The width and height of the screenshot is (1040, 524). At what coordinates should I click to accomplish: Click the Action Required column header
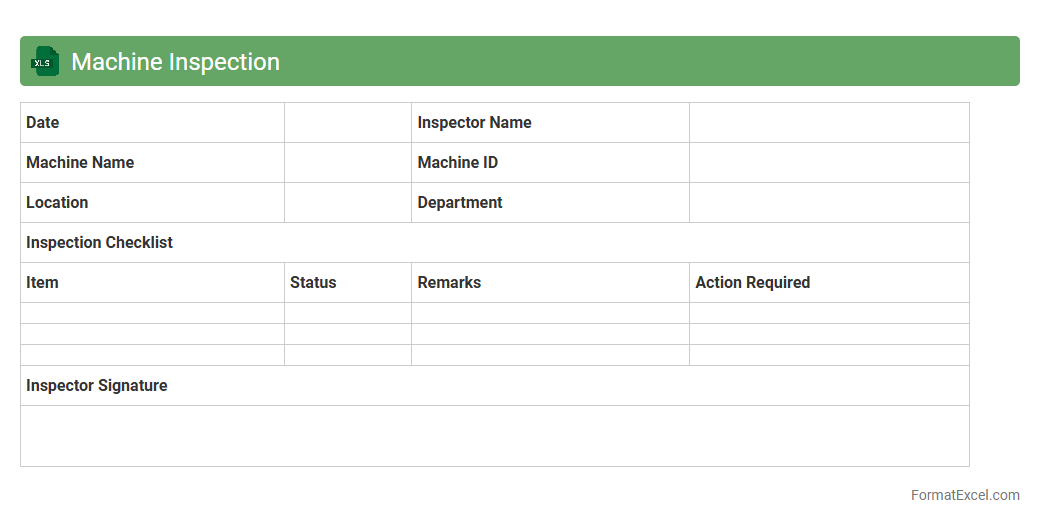click(752, 283)
